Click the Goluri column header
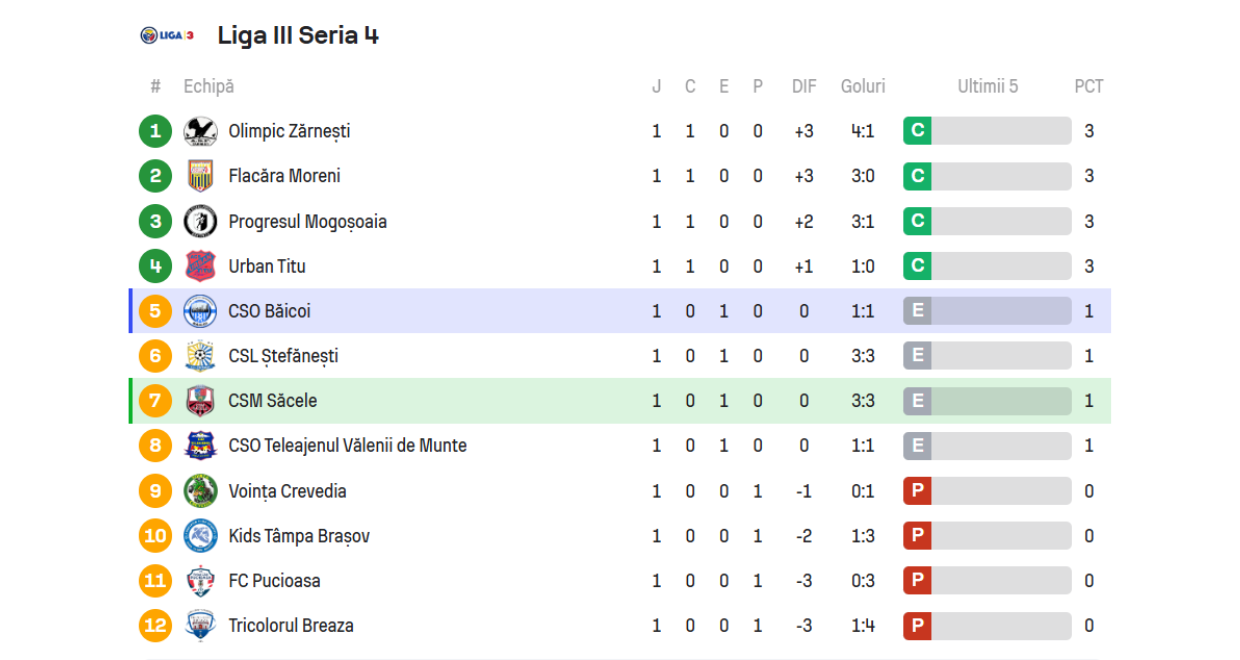 [x=863, y=87]
